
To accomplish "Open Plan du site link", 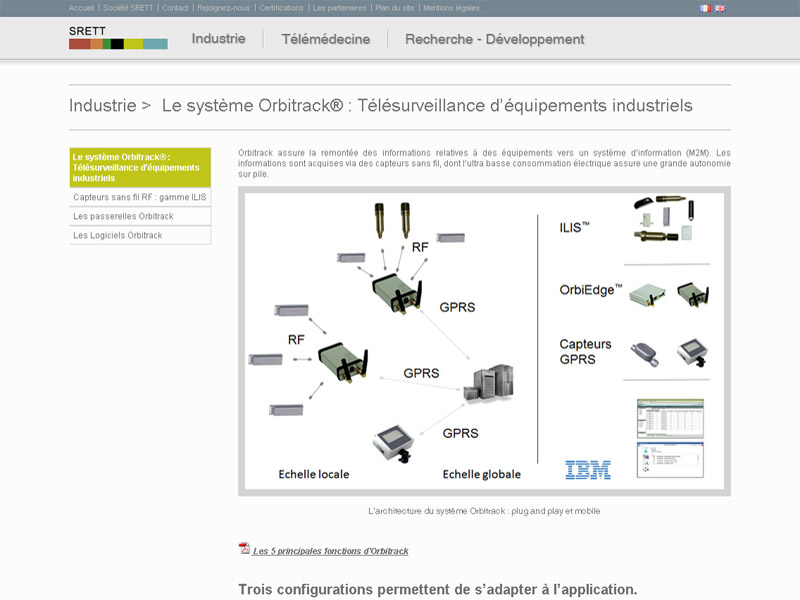I will click(x=394, y=8).
